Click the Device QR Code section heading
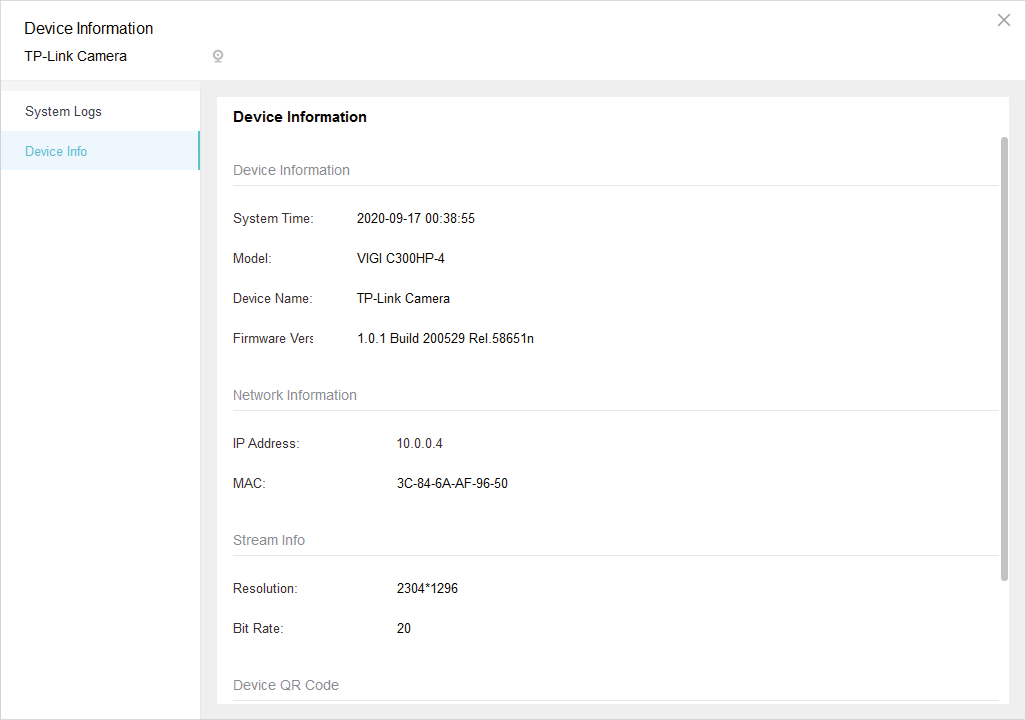The image size is (1026, 720). 286,685
